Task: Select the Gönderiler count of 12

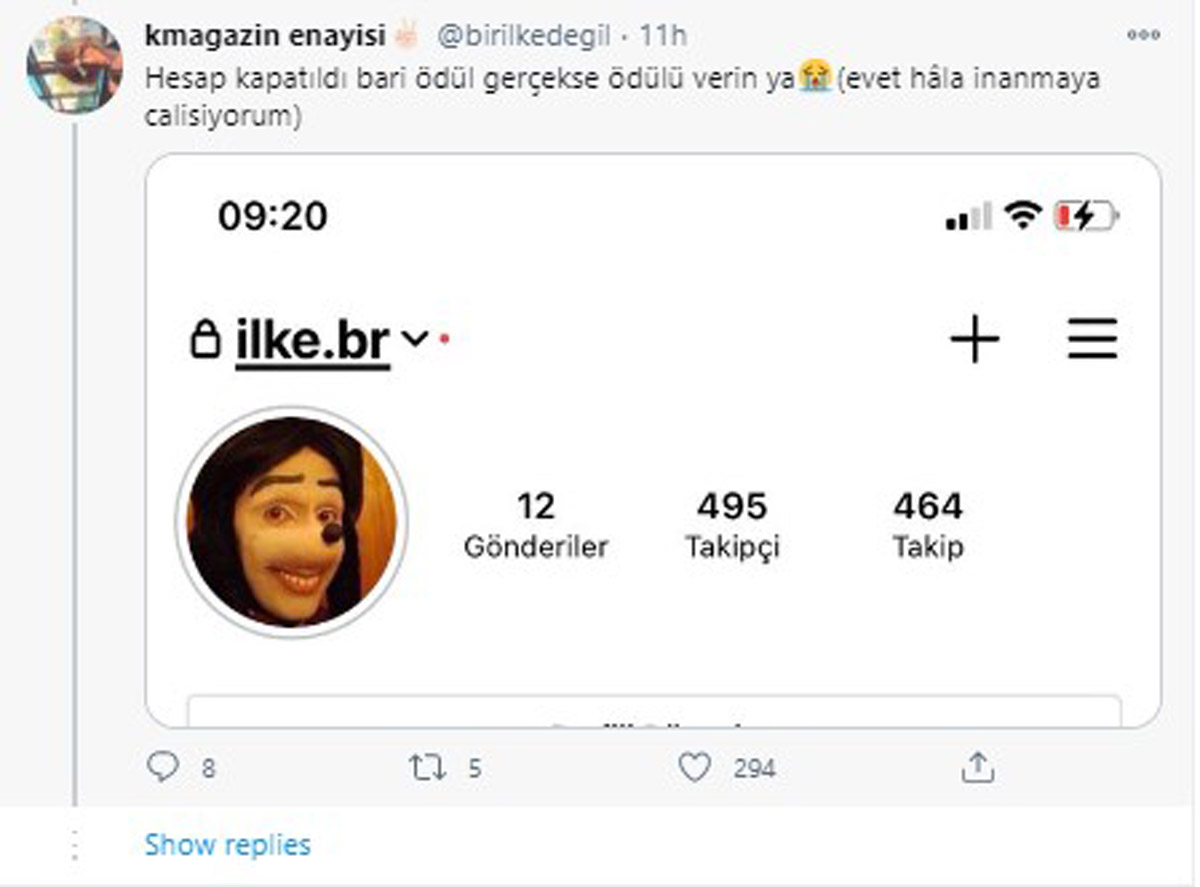Action: [x=537, y=525]
